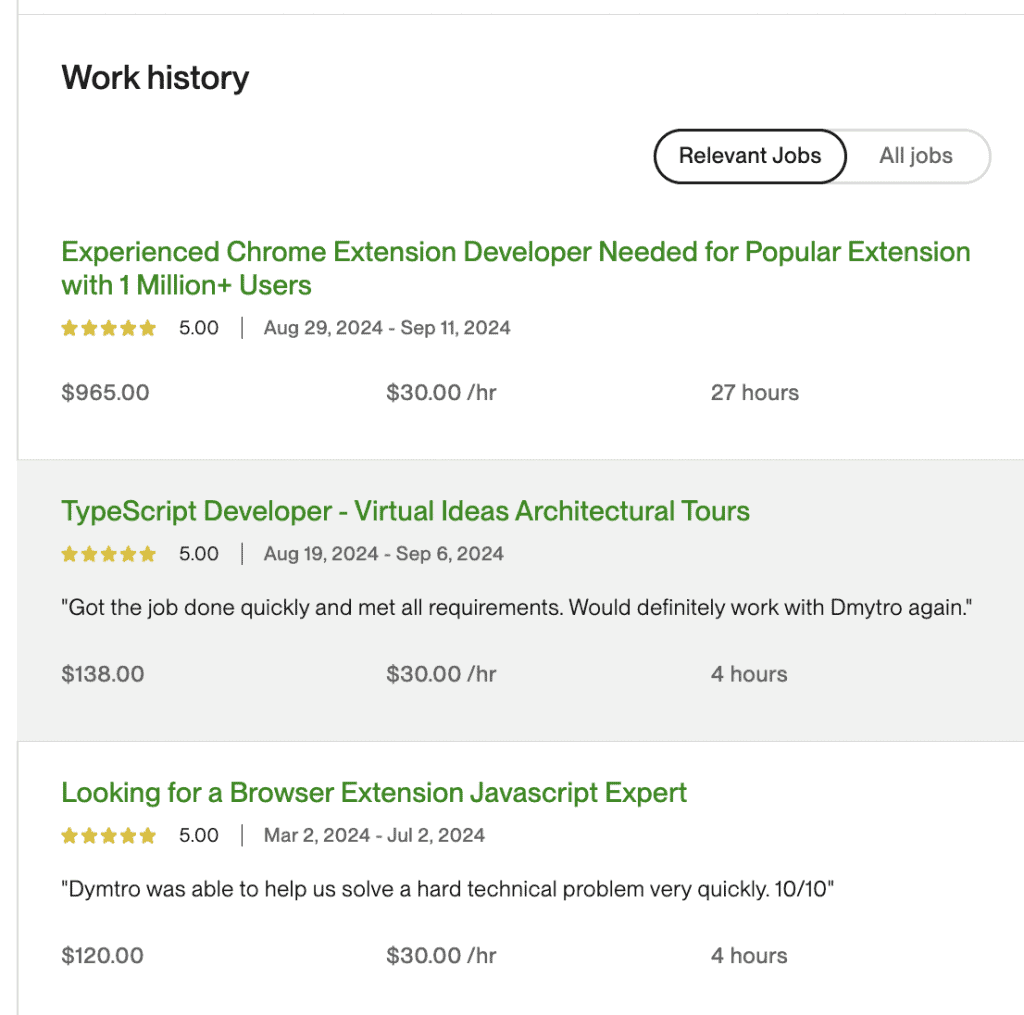Viewport: 1024px width, 1015px height.
Task: Click the $965.00 earnings amount
Action: [x=105, y=393]
